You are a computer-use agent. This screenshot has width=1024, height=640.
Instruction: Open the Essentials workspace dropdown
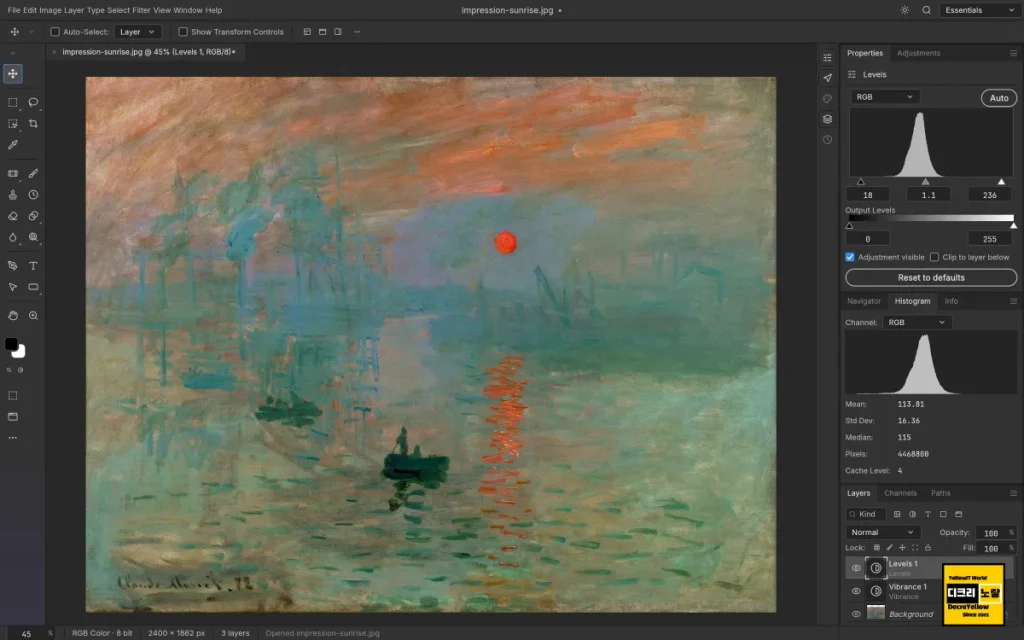click(x=980, y=10)
